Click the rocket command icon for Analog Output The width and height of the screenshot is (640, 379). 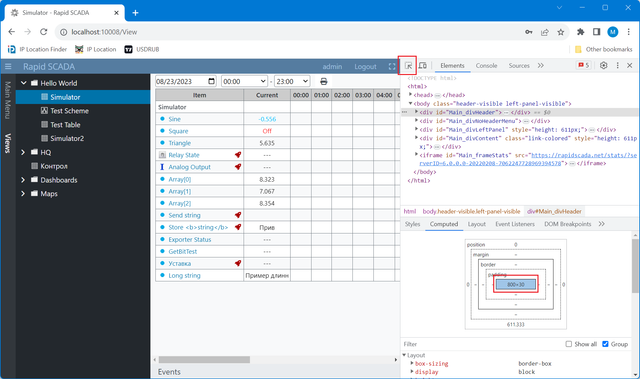pyautogui.click(x=238, y=167)
